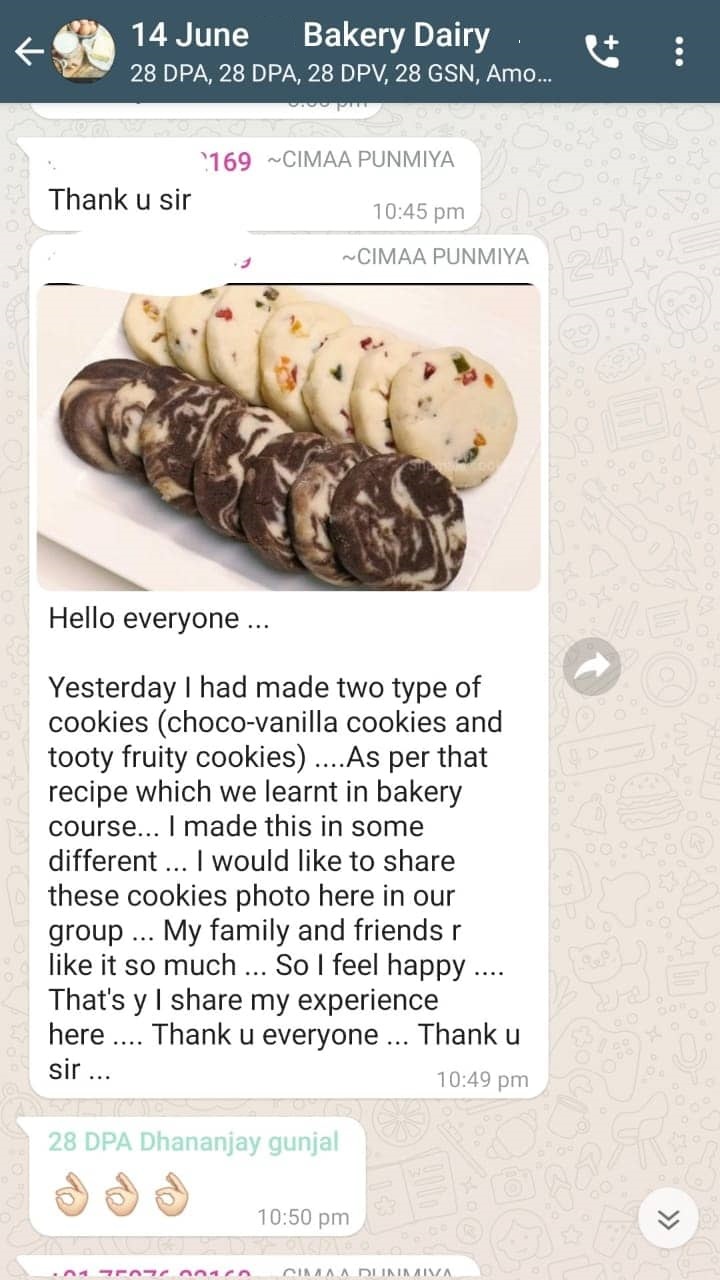Select the 'Thank u sir' message bubble
Image resolution: width=720 pixels, height=1280 pixels.
pos(249,183)
